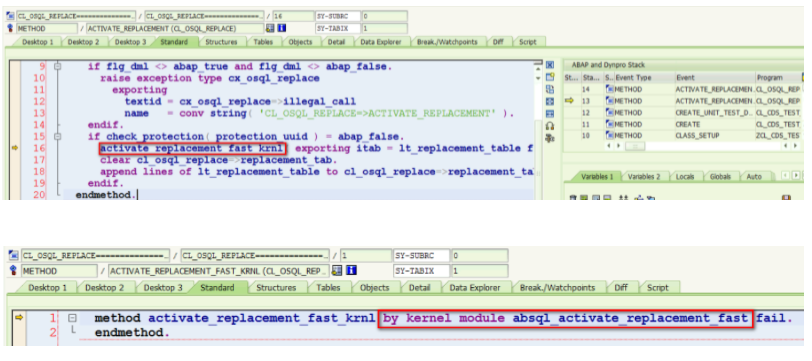Viewport: 812px width, 361px height.
Task: Click the bottom tool icon under headphones in vertical toolbar
Action: click(550, 137)
